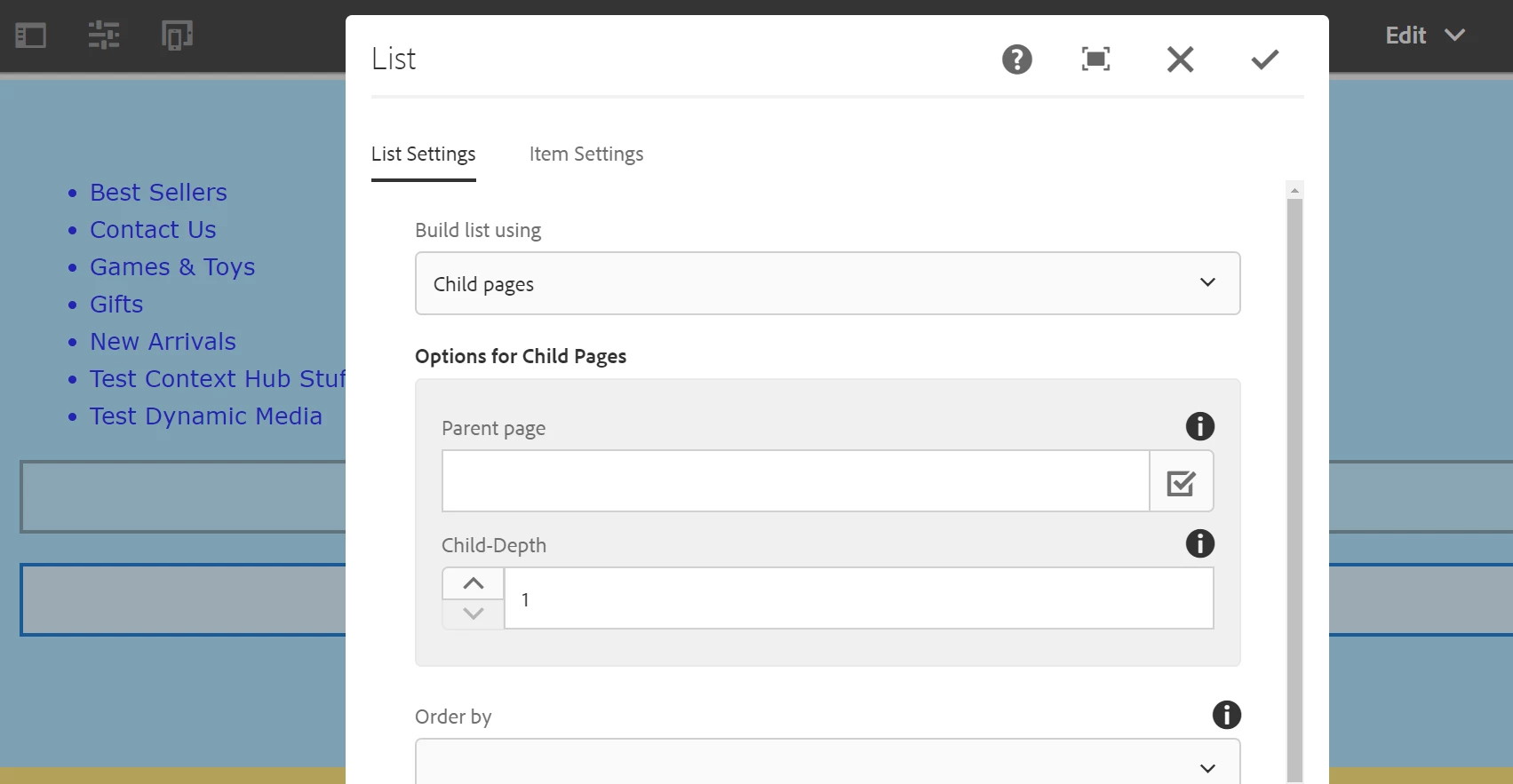Select the List Settings tab
The width and height of the screenshot is (1513, 784).
[423, 154]
